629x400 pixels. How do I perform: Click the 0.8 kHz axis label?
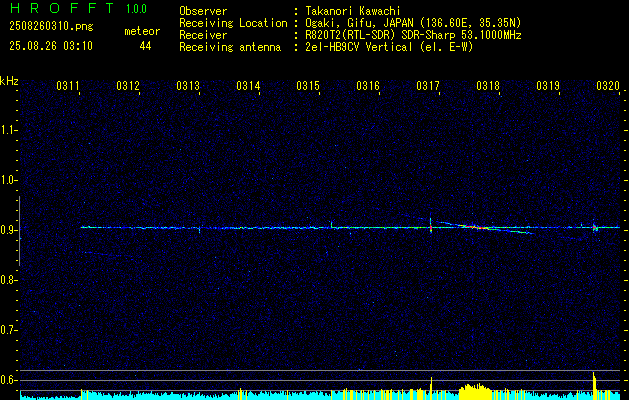coord(8,280)
